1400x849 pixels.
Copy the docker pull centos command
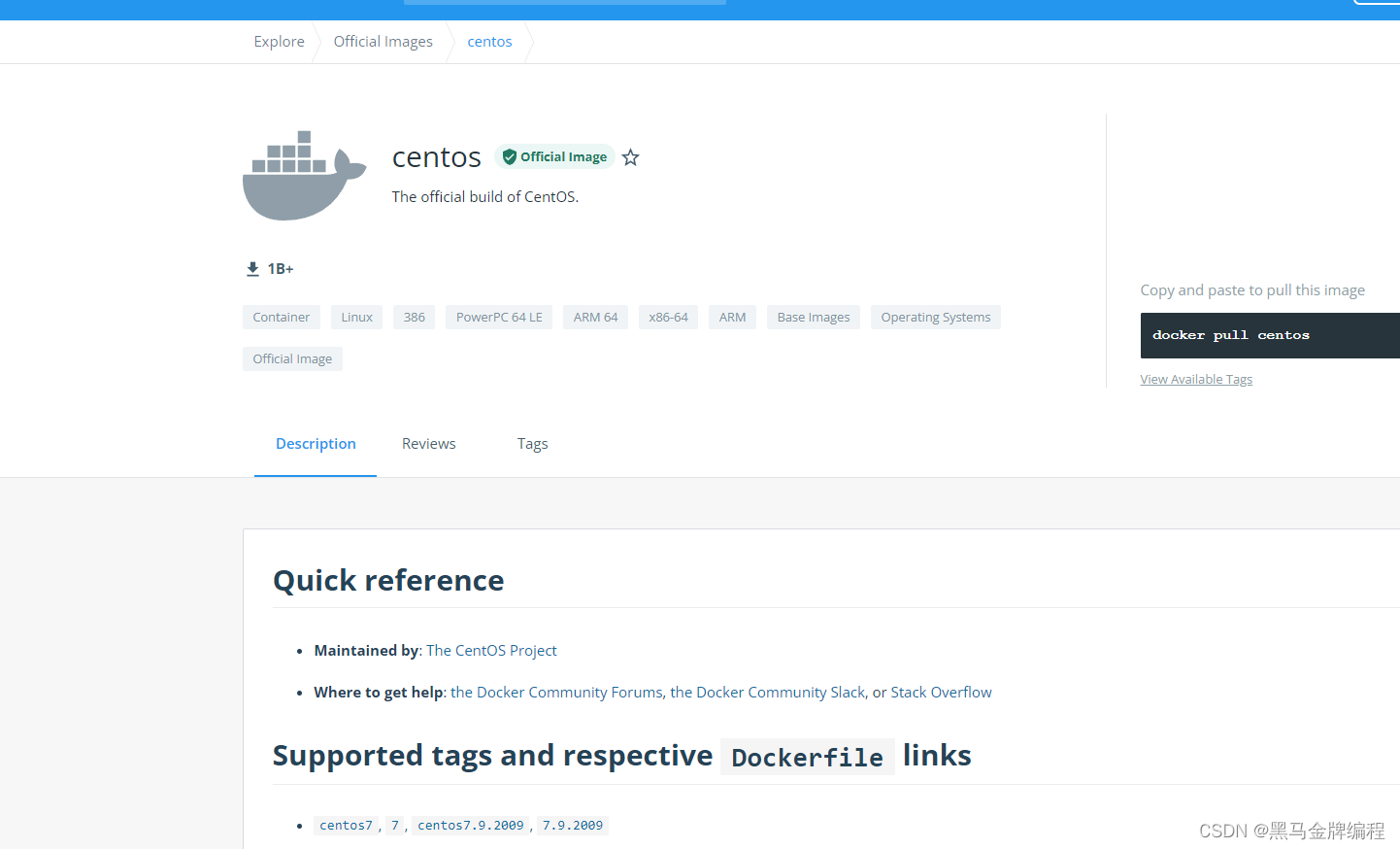(1270, 335)
